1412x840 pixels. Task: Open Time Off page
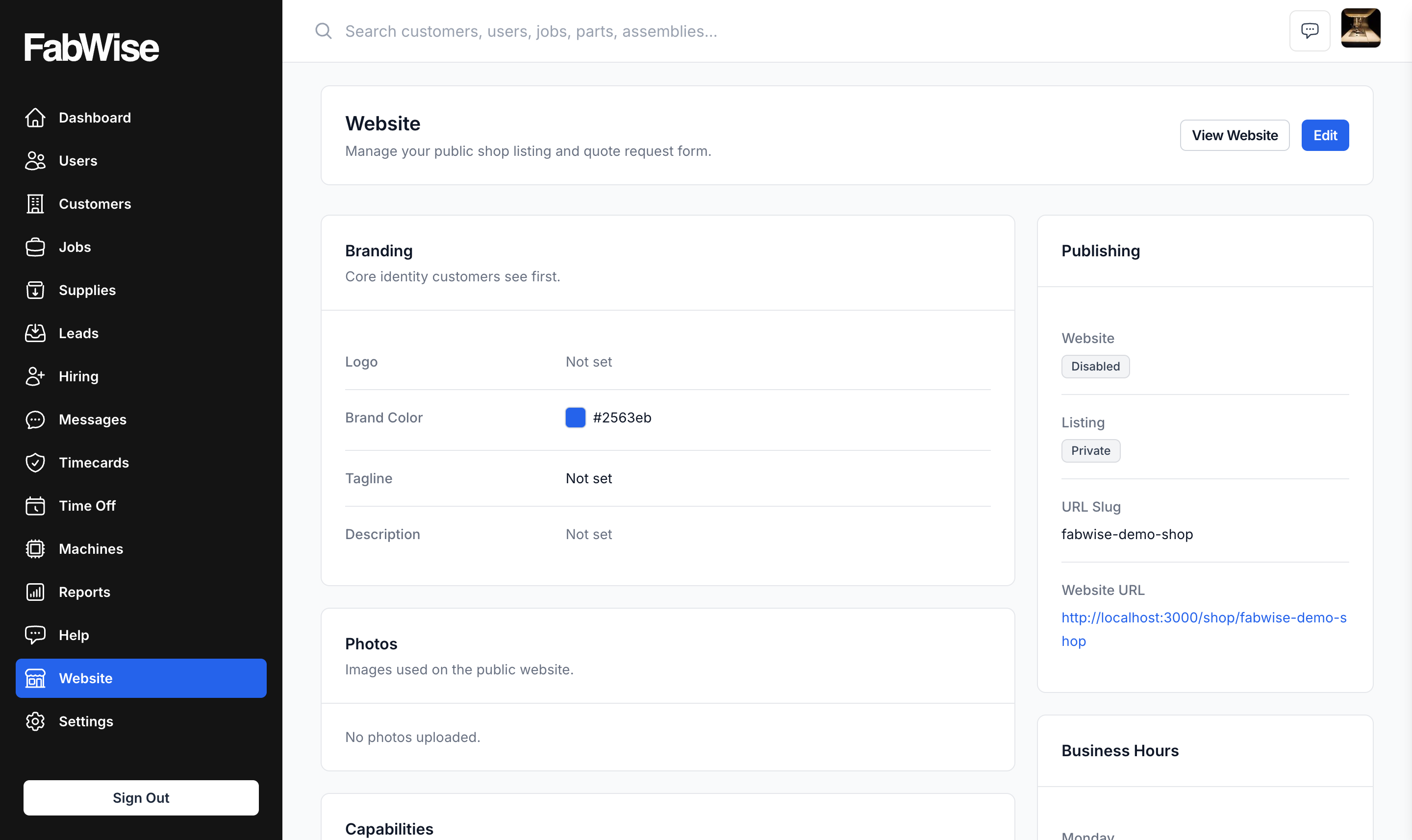(141, 505)
